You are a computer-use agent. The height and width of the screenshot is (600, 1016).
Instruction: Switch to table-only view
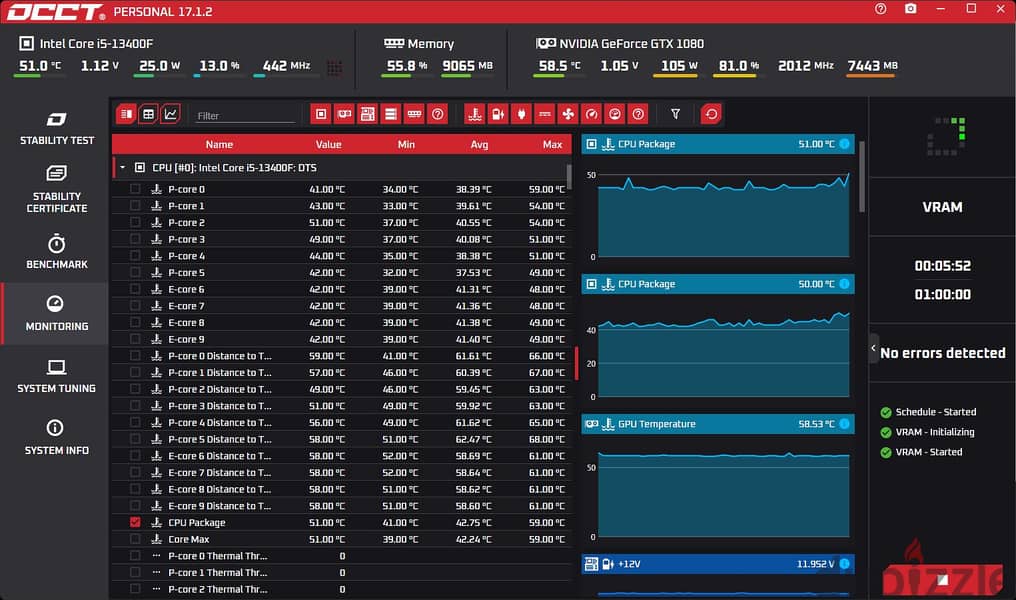click(148, 114)
